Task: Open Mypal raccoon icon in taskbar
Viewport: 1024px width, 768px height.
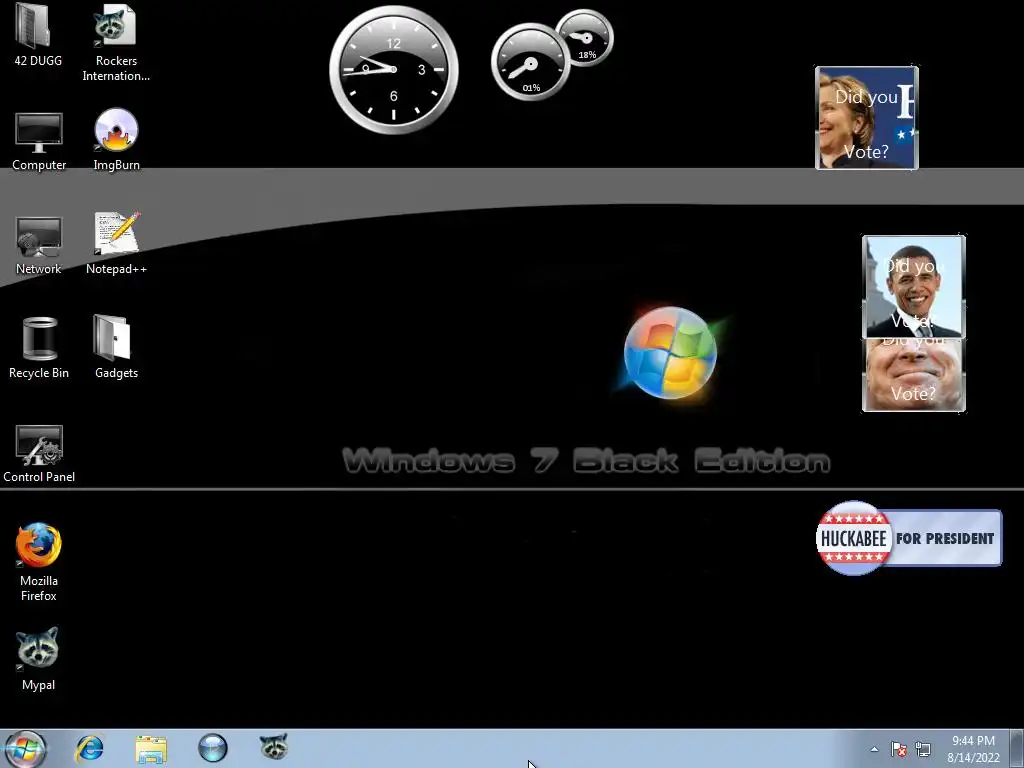Action: click(x=274, y=747)
